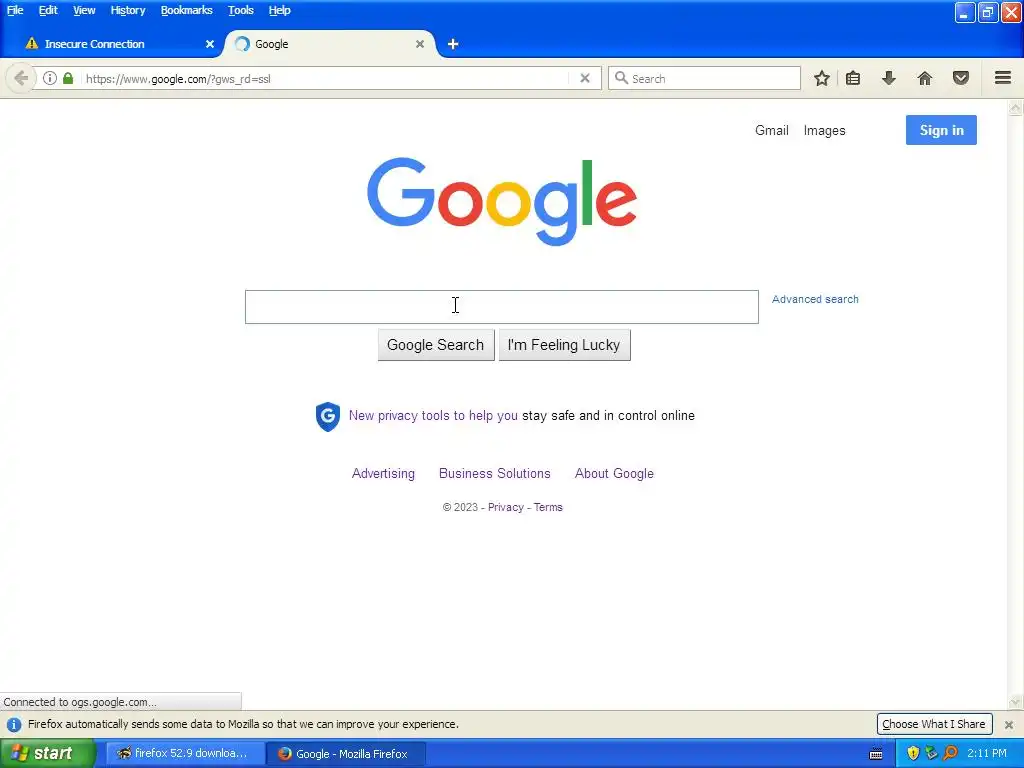Open the File menu
This screenshot has width=1024, height=768.
15,10
